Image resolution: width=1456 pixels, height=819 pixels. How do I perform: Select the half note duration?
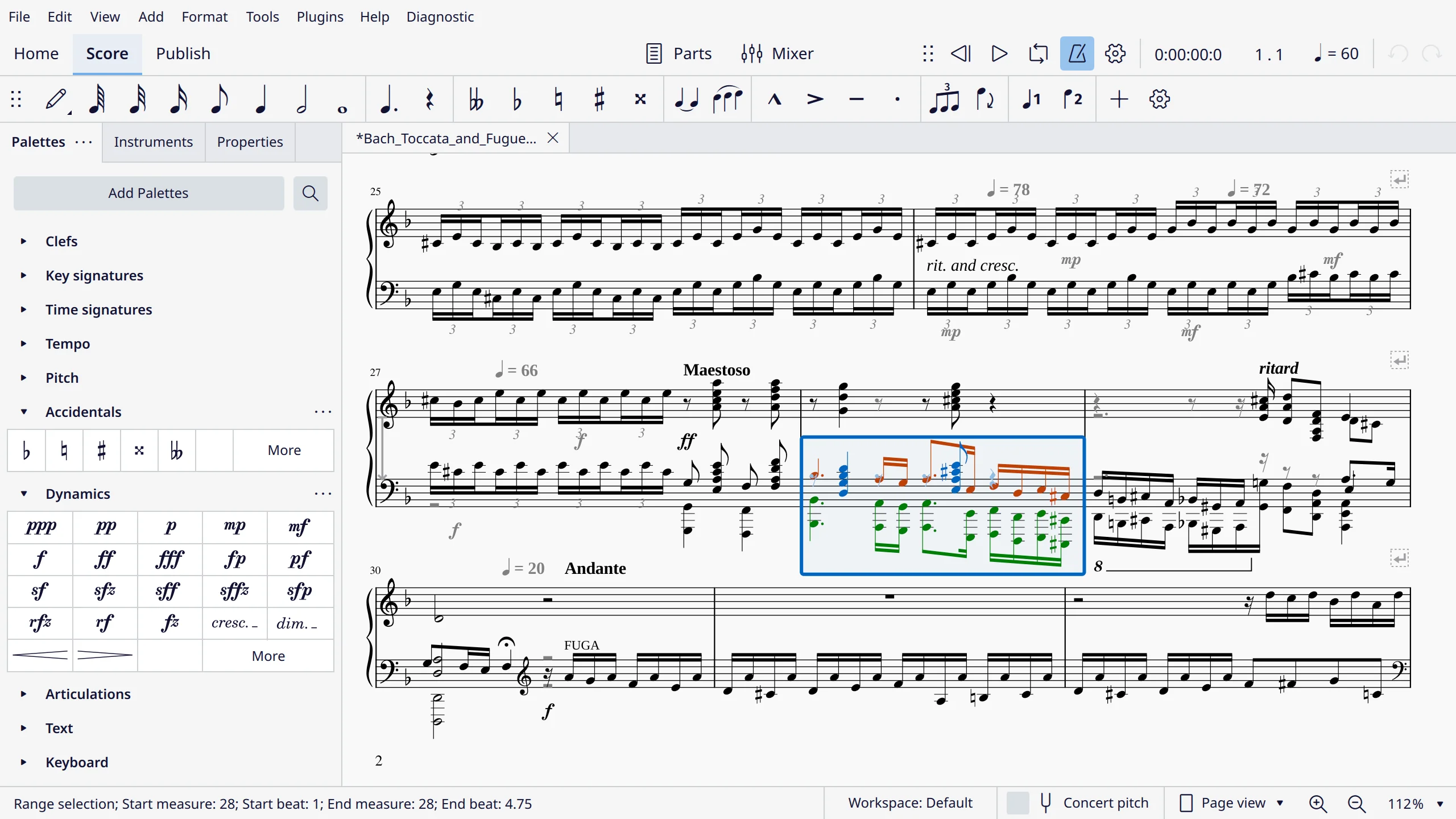(x=302, y=100)
